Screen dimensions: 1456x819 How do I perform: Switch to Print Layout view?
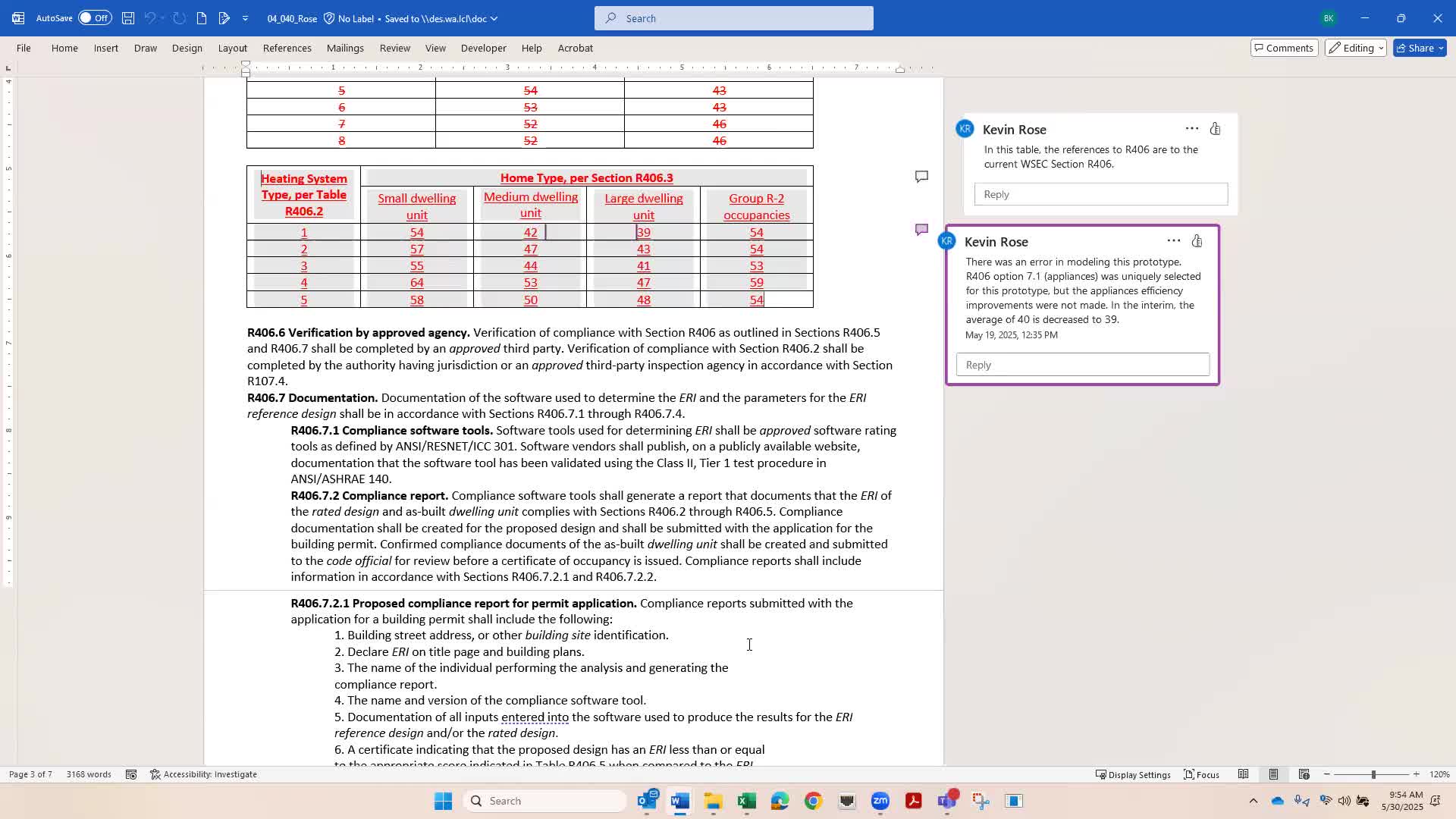[x=1274, y=774]
